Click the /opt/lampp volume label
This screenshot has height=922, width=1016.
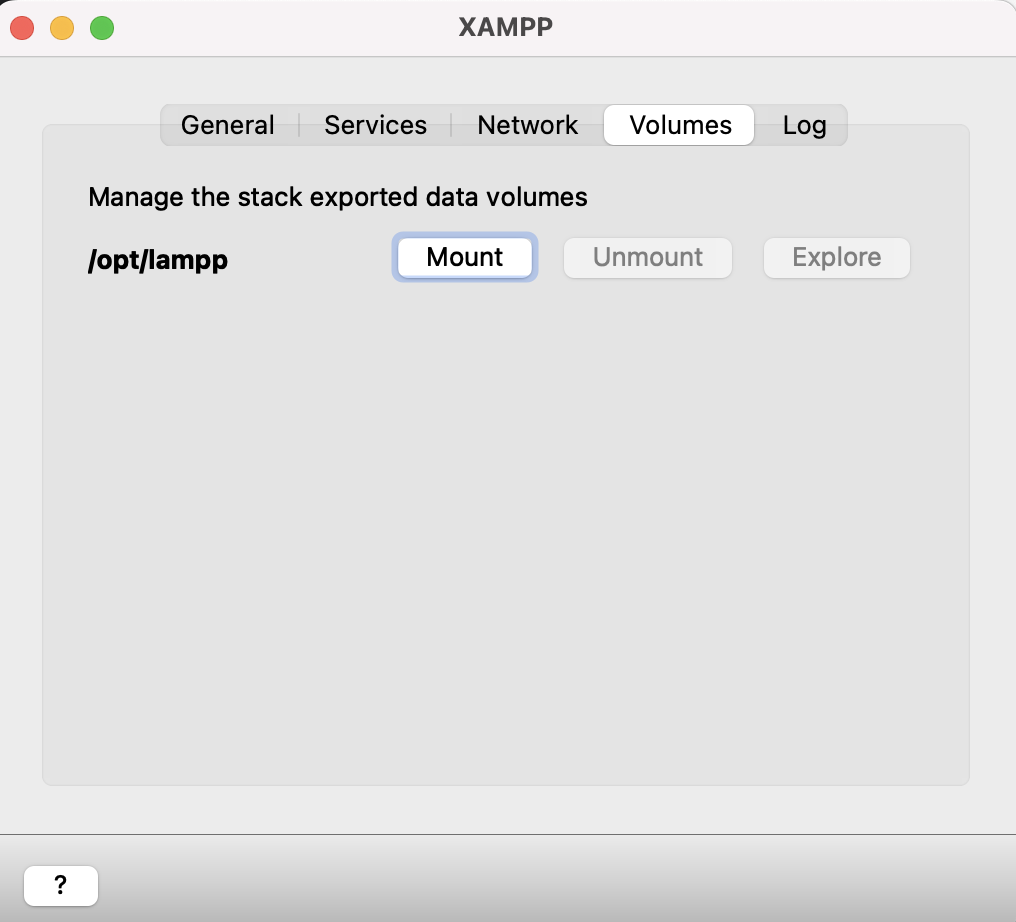coord(158,260)
